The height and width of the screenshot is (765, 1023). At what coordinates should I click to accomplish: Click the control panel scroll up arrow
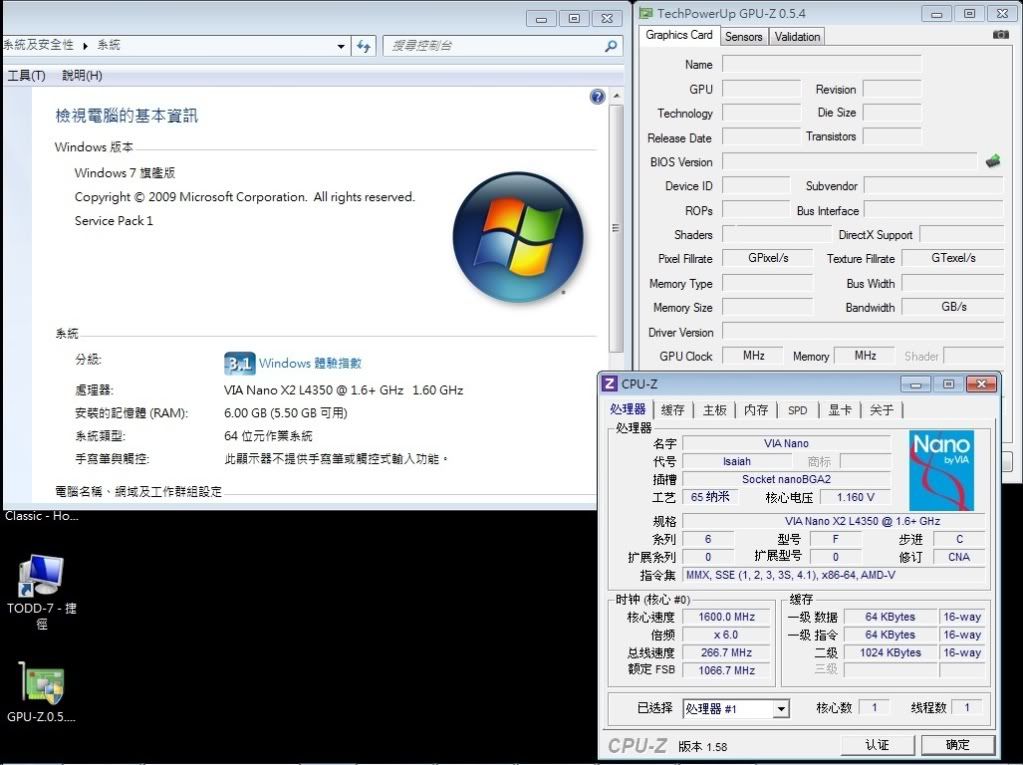pyautogui.click(x=616, y=97)
